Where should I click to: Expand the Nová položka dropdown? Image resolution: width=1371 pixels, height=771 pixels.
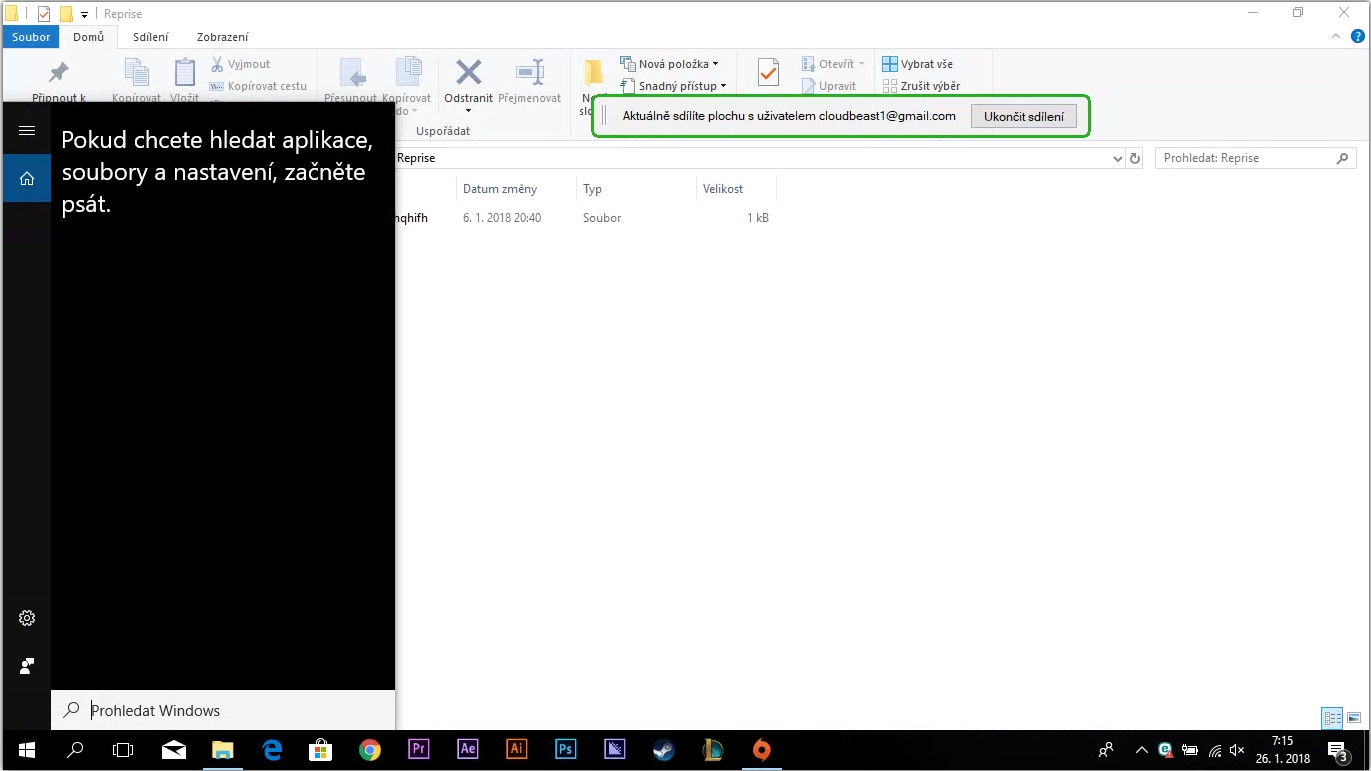click(678, 64)
